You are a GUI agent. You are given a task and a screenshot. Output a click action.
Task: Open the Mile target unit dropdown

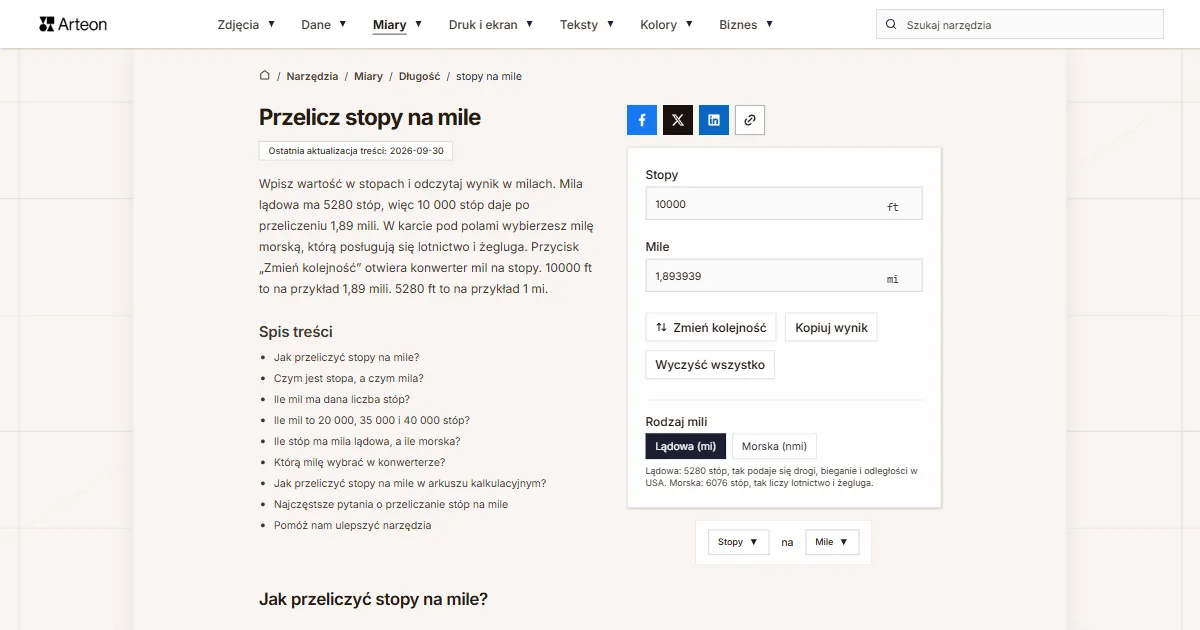coord(832,542)
